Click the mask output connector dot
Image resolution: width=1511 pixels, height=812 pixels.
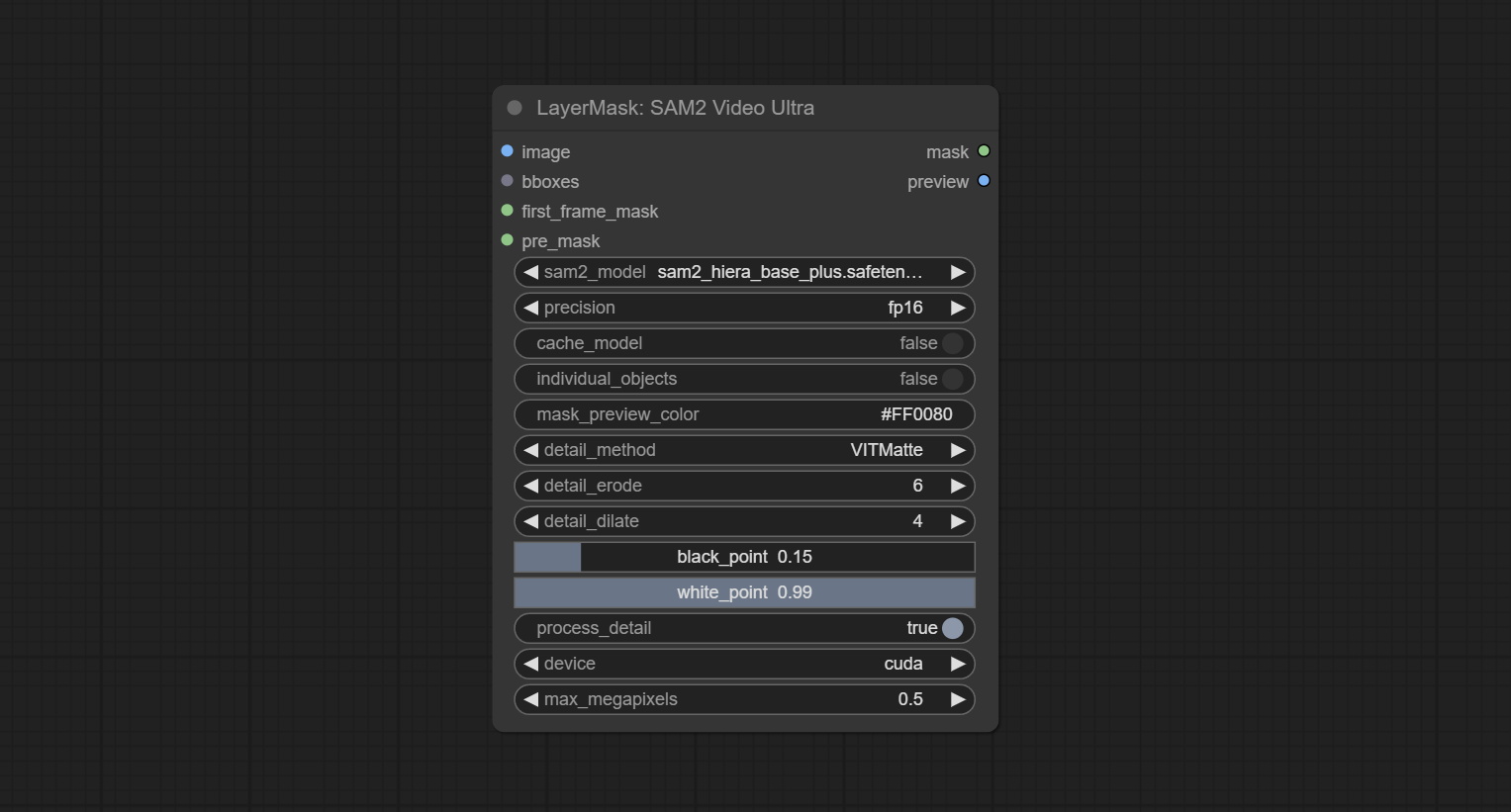[x=984, y=151]
